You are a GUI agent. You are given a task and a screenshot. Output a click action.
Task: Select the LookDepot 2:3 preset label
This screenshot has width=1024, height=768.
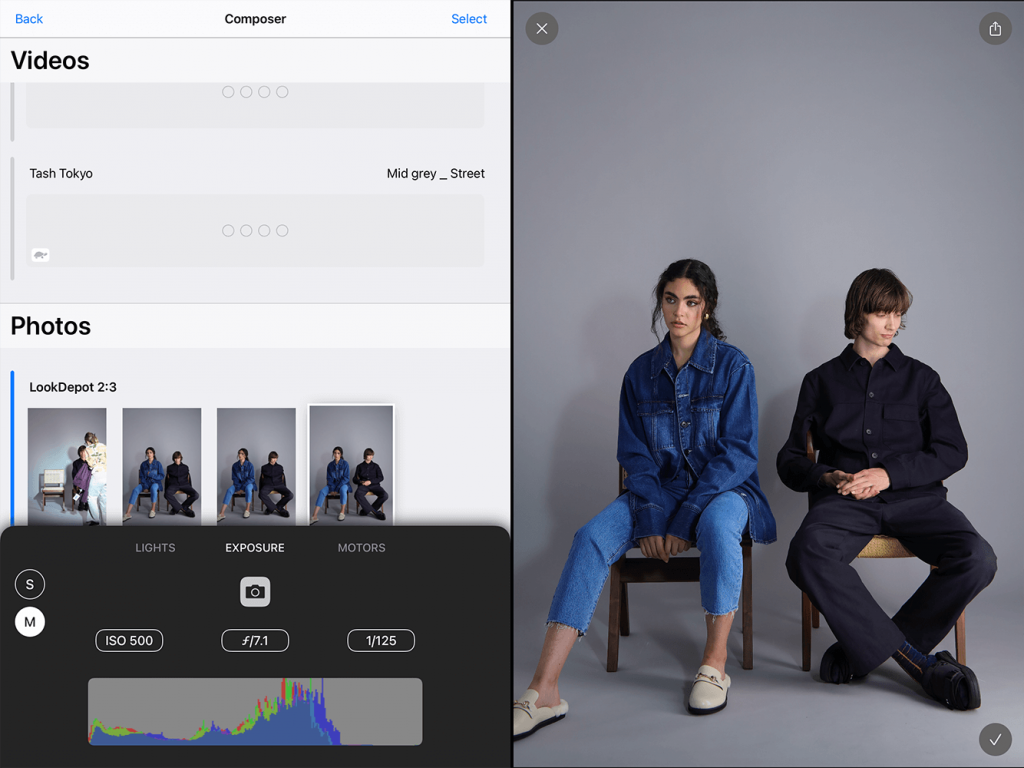tap(72, 387)
